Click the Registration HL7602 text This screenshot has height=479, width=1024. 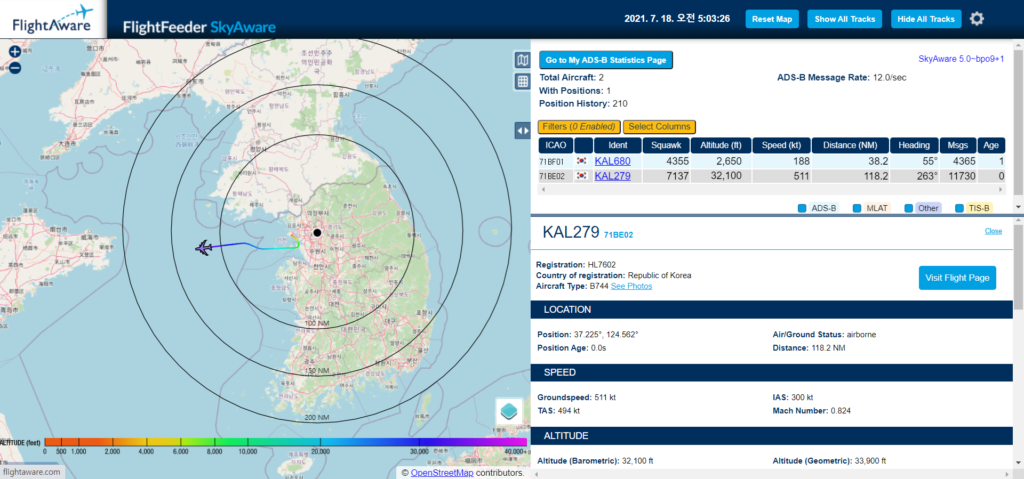pyautogui.click(x=575, y=265)
